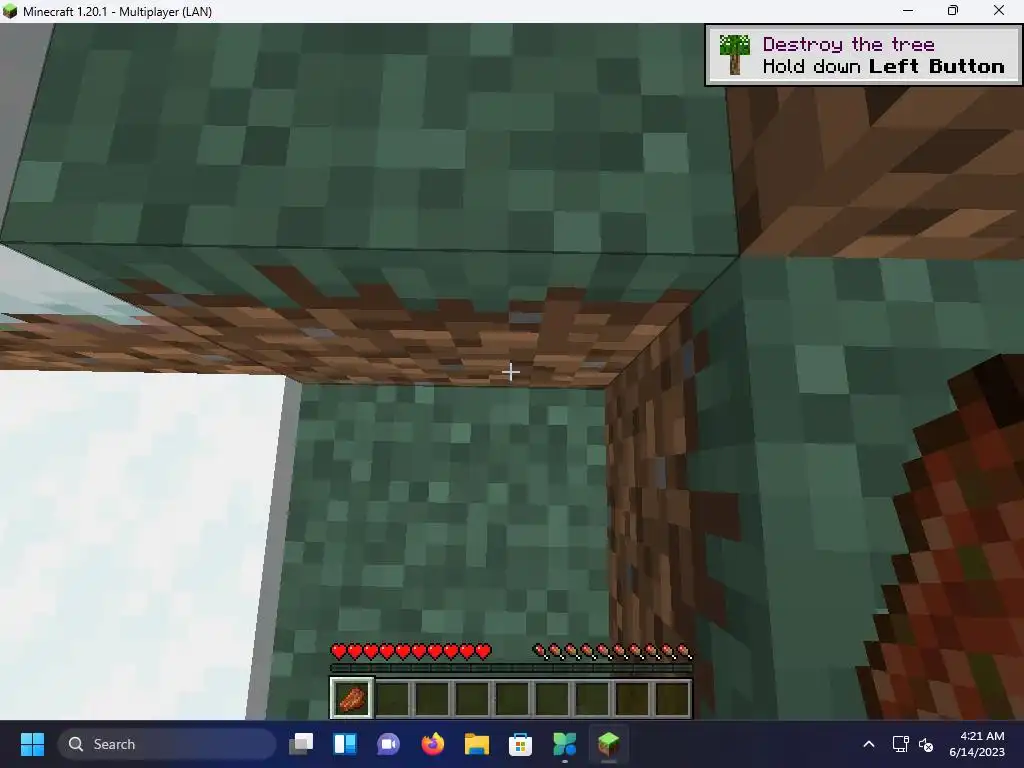Minimize the Minecraft window
Image resolution: width=1024 pixels, height=768 pixels.
coord(908,10)
